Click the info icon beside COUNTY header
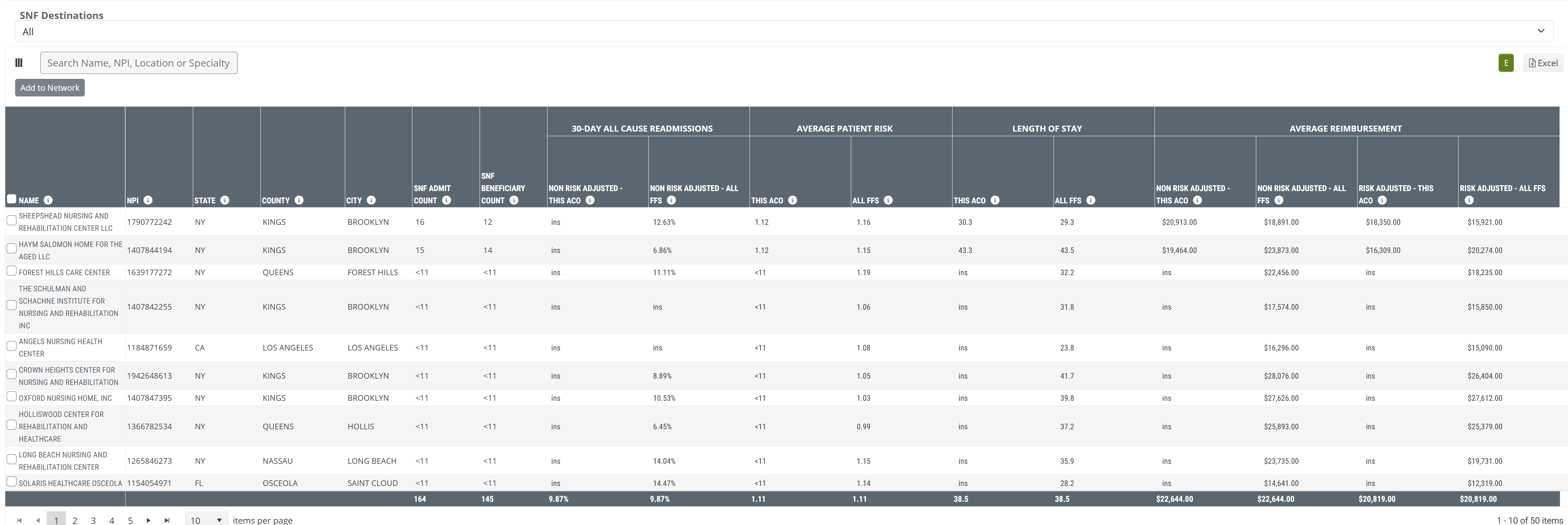 click(299, 200)
